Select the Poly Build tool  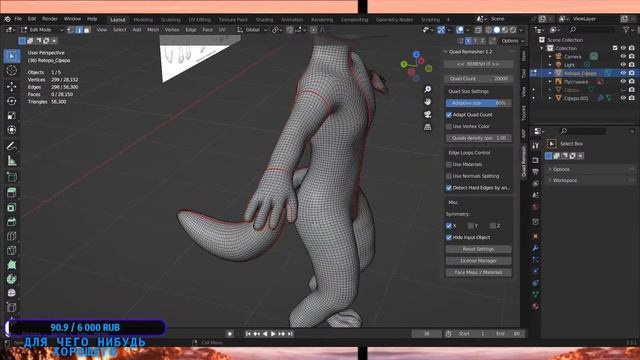(12, 264)
